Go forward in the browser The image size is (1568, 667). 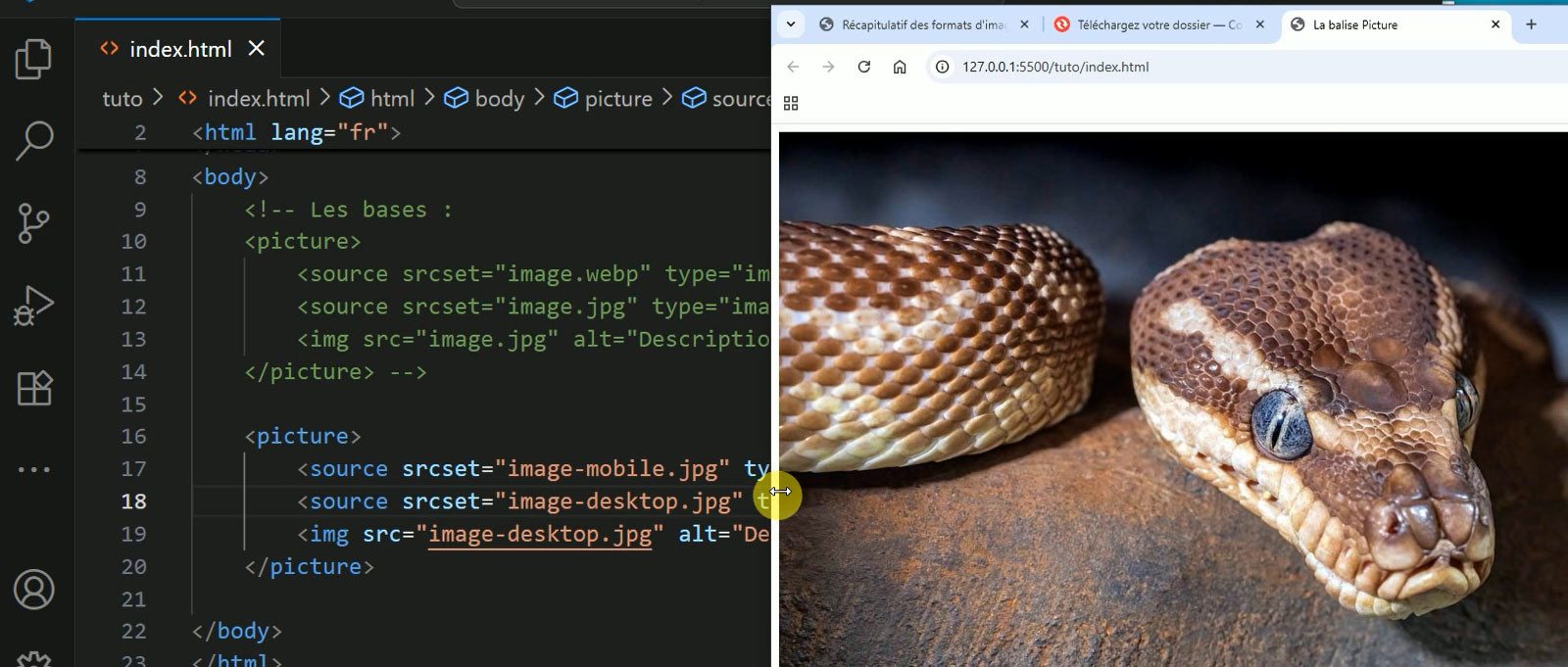828,67
